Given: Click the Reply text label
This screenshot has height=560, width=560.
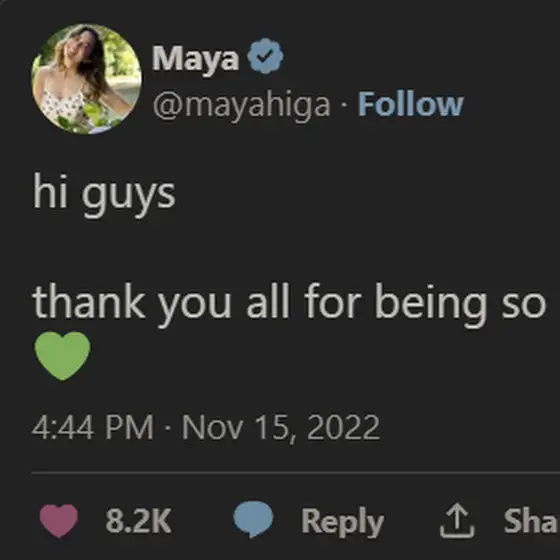Looking at the screenshot, I should coord(342,523).
